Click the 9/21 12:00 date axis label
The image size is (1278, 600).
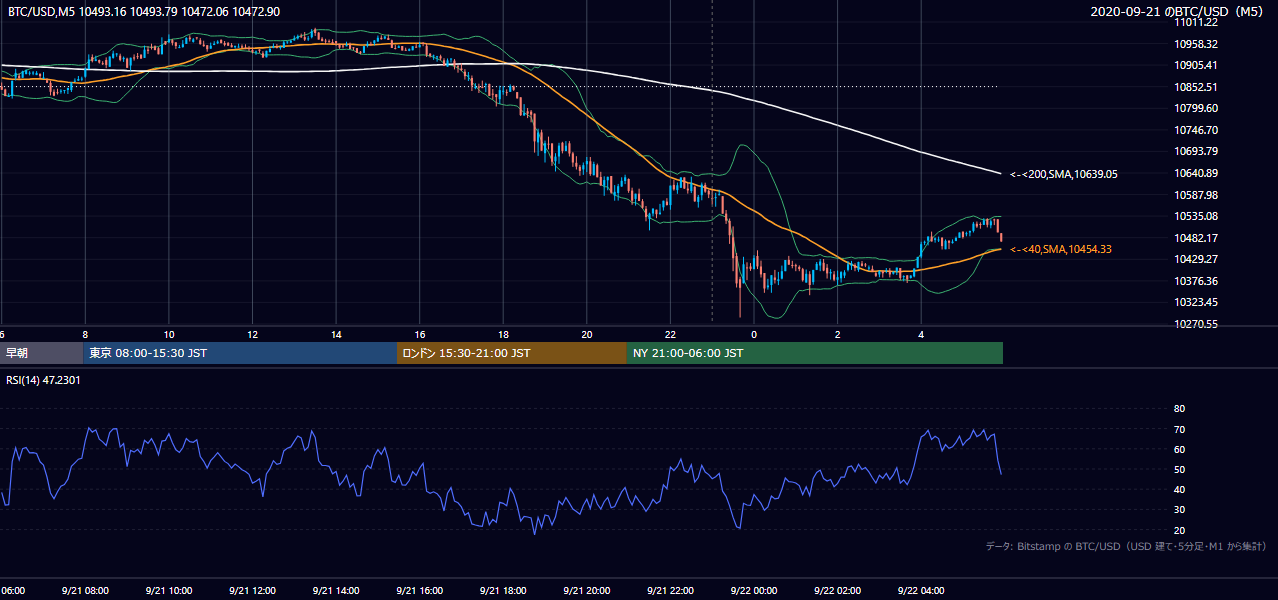pos(252,590)
